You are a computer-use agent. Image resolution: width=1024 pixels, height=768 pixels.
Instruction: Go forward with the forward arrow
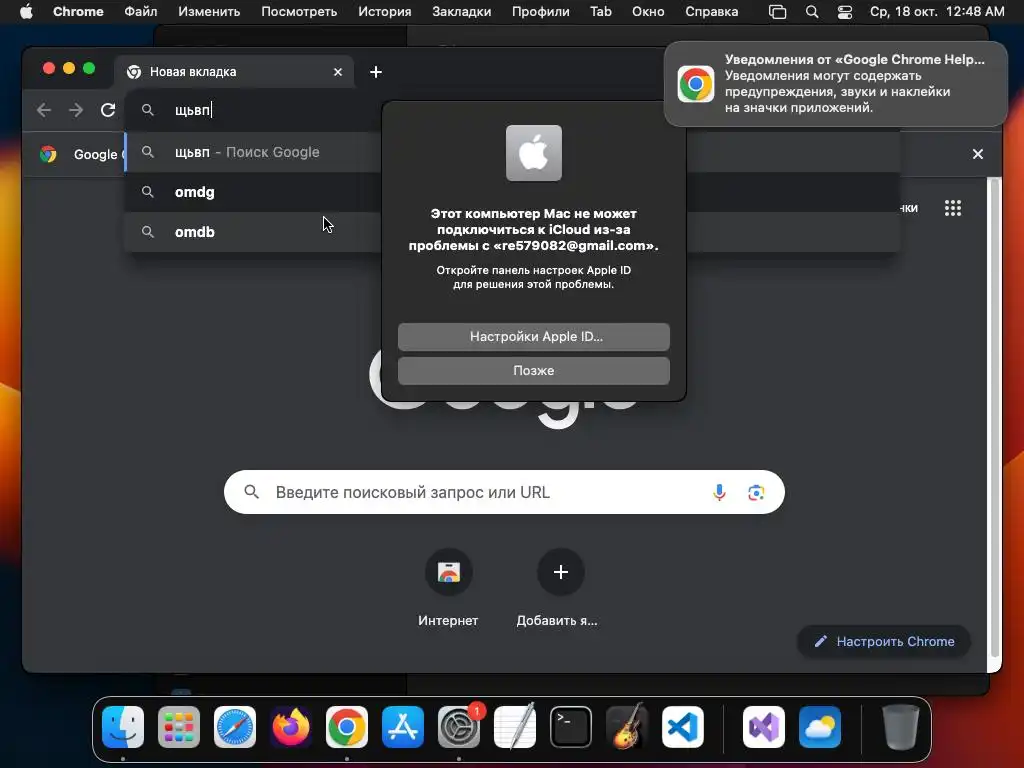pyautogui.click(x=76, y=110)
